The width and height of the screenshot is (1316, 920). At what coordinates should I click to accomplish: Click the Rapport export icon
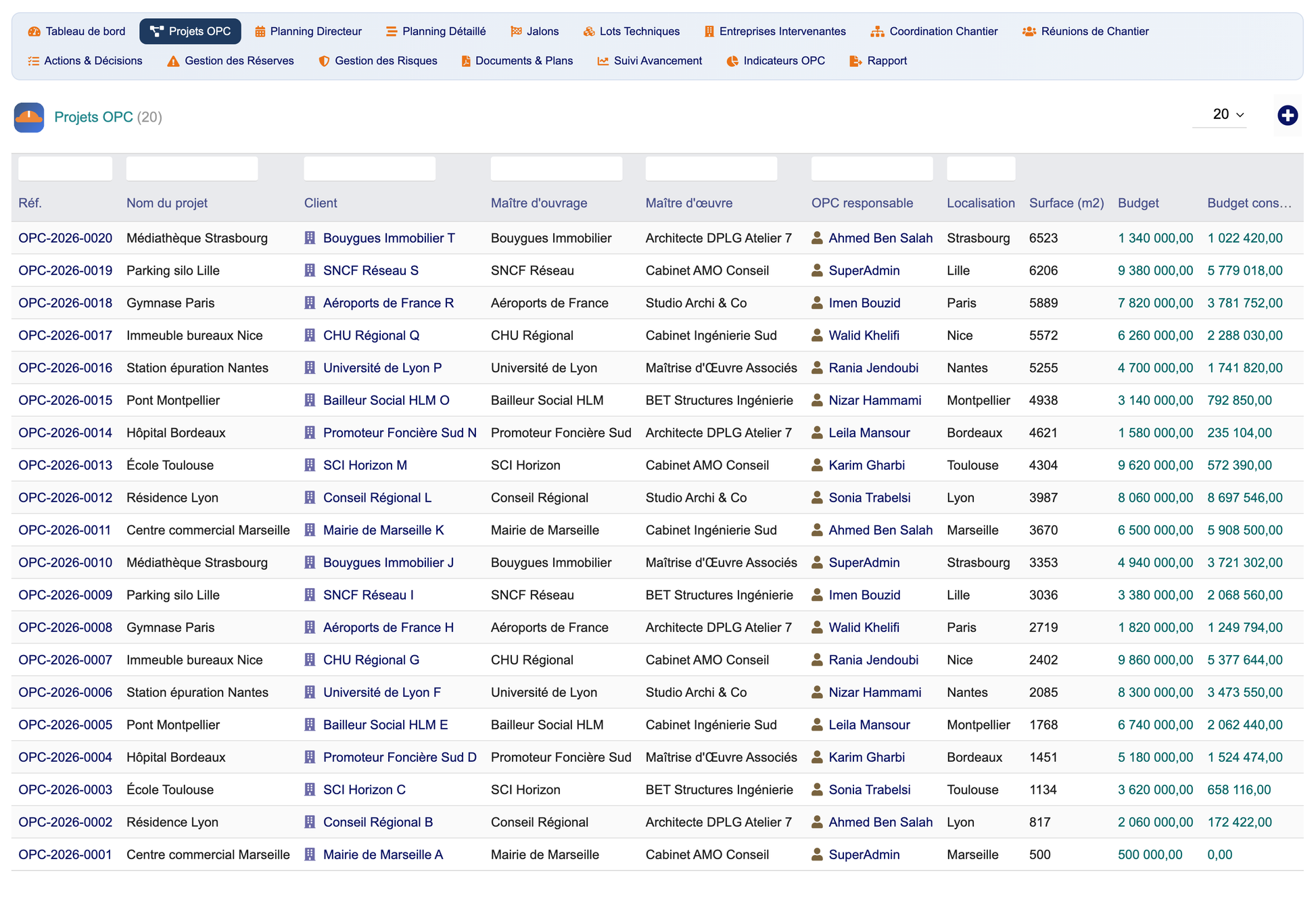pos(855,61)
